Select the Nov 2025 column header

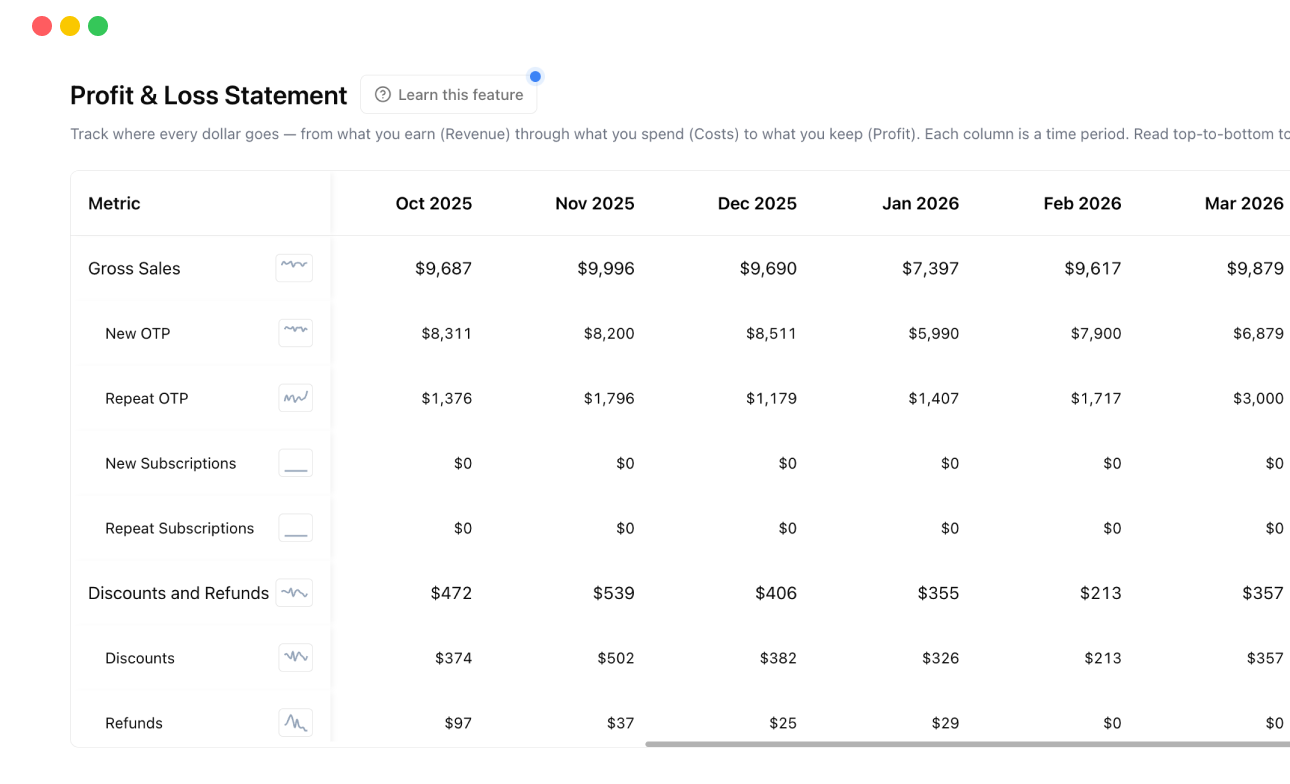[594, 203]
